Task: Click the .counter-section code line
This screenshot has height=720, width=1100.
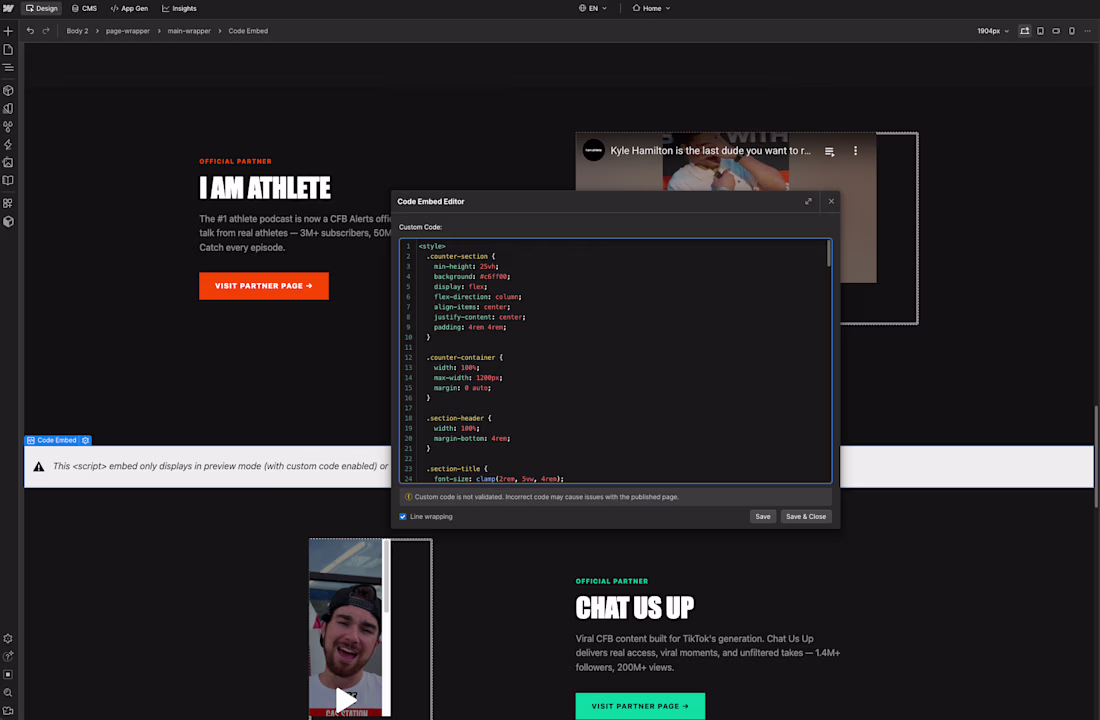Action: [460, 257]
